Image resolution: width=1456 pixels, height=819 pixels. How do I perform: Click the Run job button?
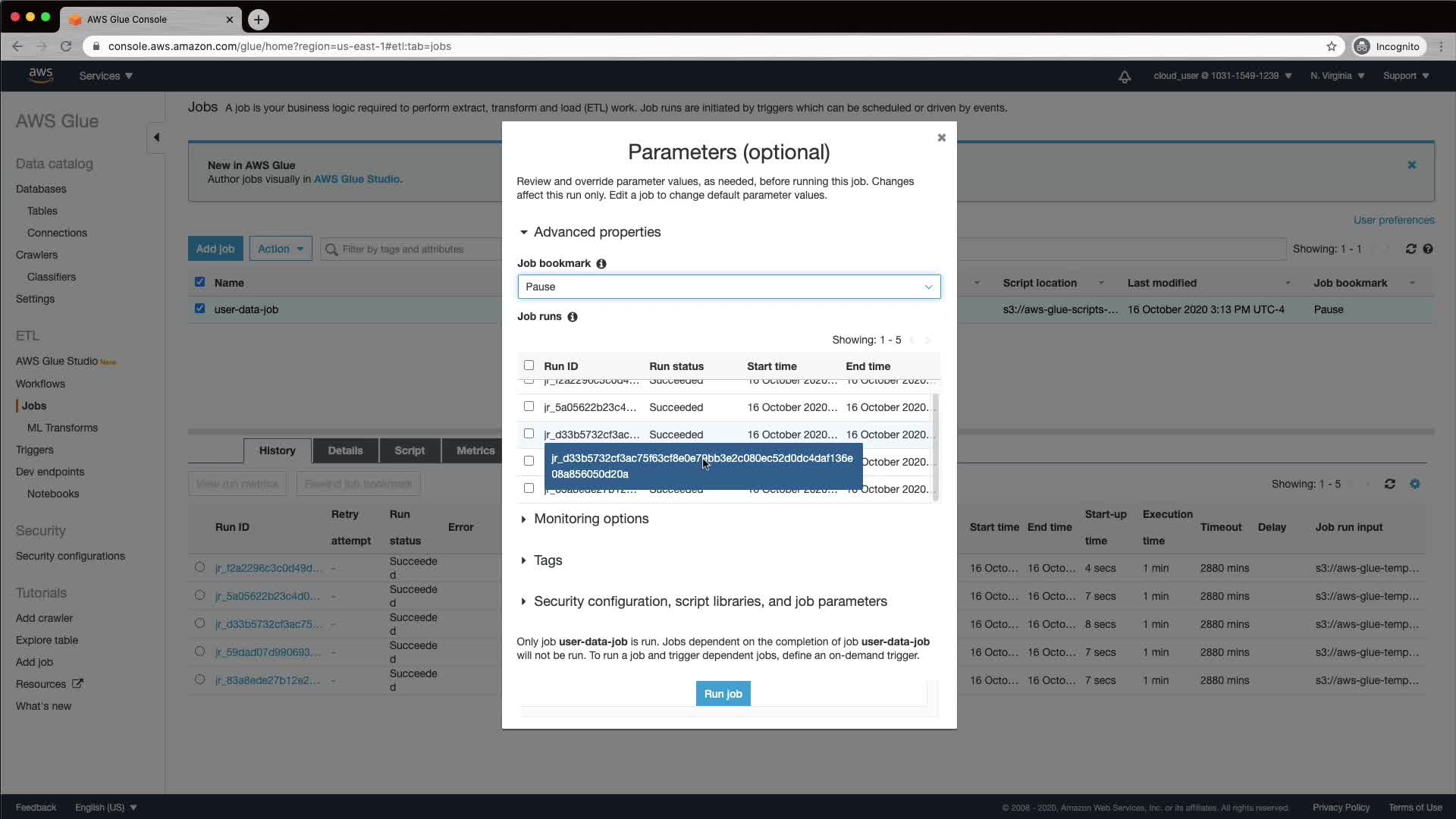coord(723,694)
